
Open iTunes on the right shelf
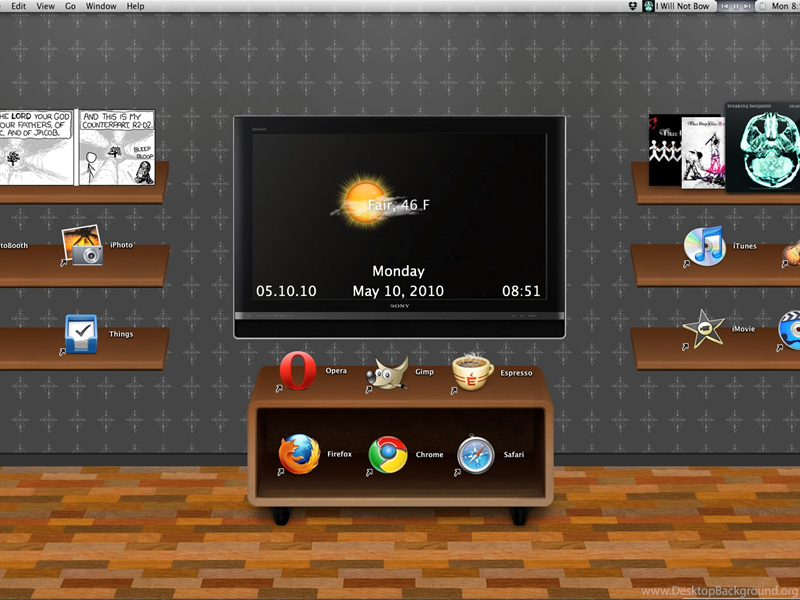coord(704,245)
